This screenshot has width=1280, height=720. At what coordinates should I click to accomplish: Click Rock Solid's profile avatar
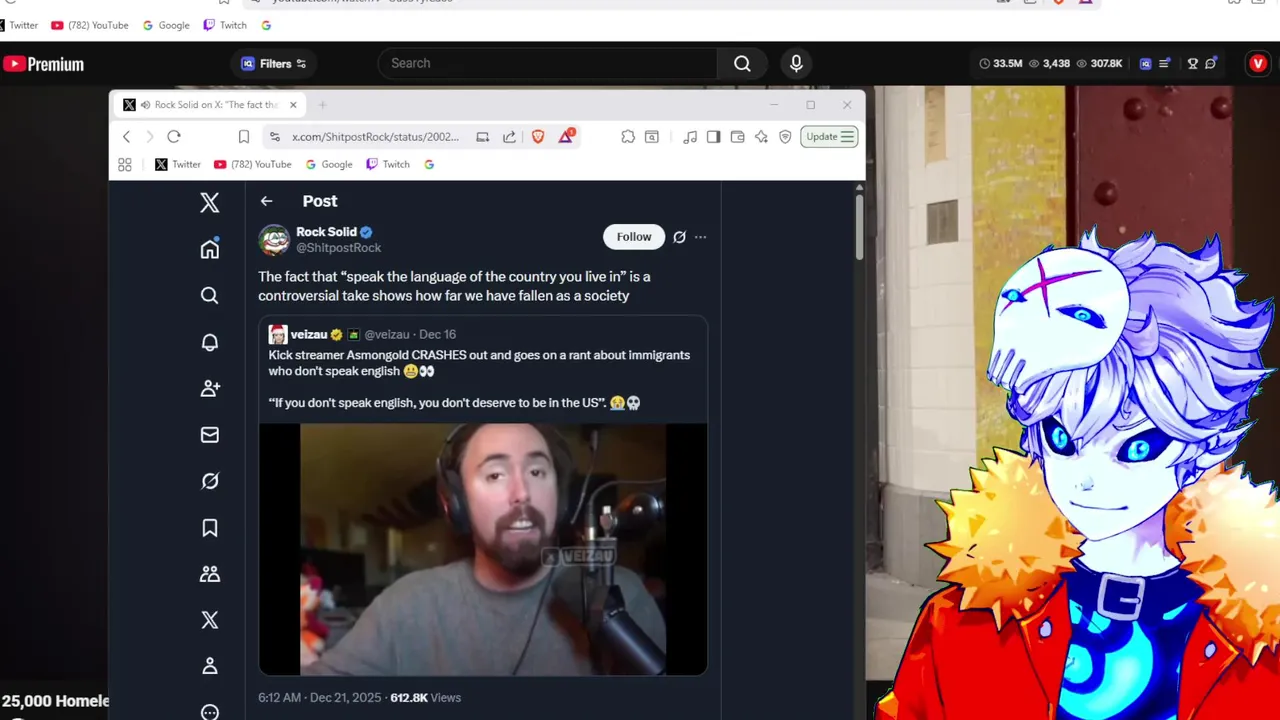coord(274,240)
